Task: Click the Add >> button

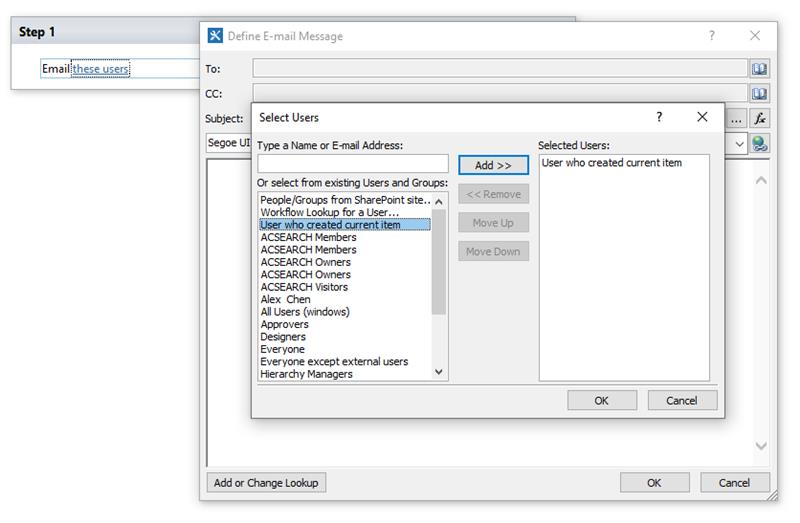Action: (x=493, y=165)
